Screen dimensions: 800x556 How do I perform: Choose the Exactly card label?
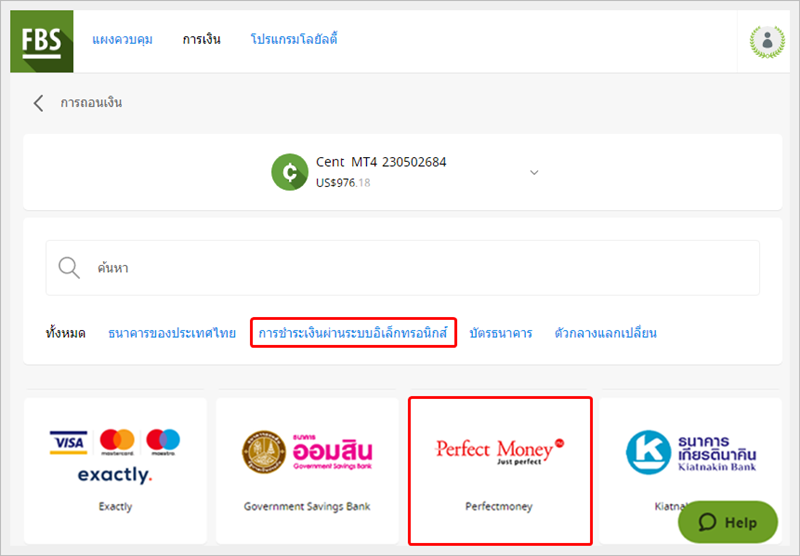(115, 507)
